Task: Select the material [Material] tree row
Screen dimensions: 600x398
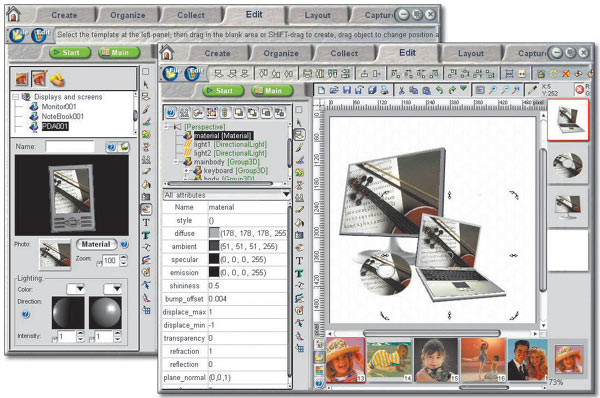Action: point(223,135)
